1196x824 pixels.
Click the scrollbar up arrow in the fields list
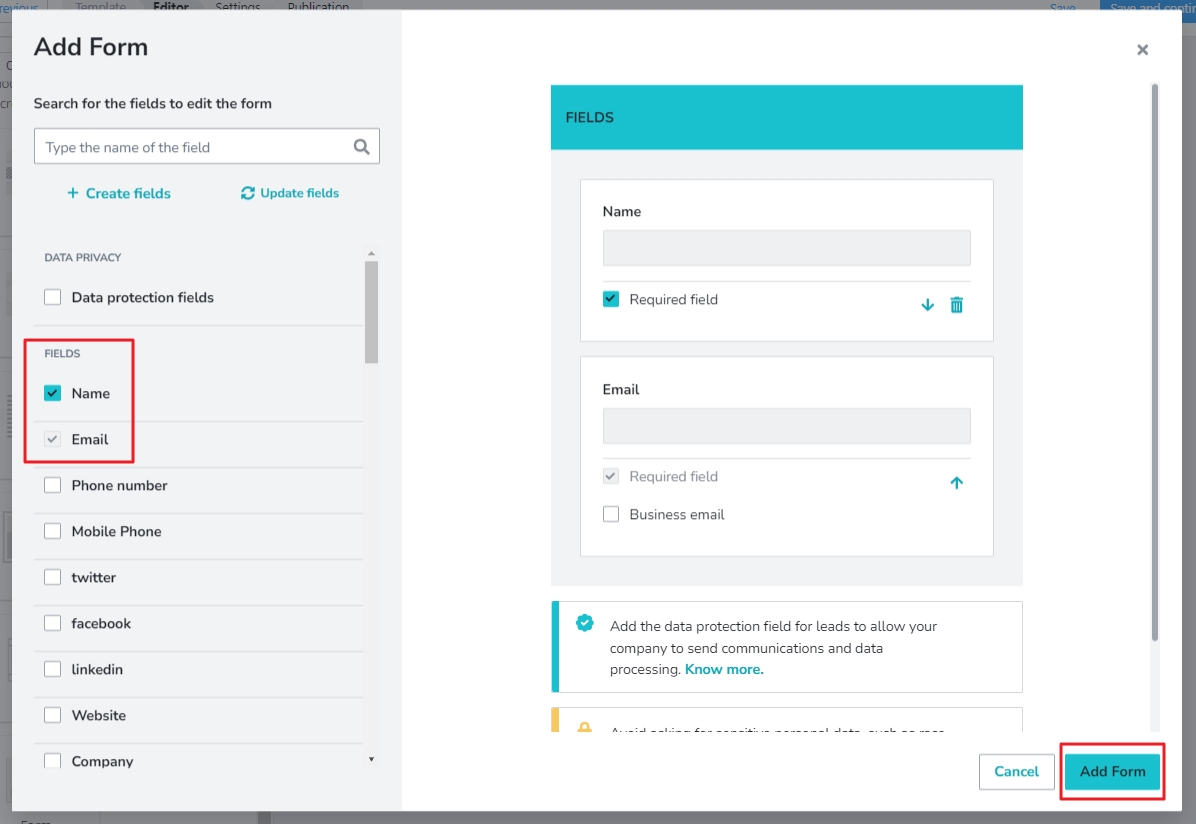[x=371, y=252]
